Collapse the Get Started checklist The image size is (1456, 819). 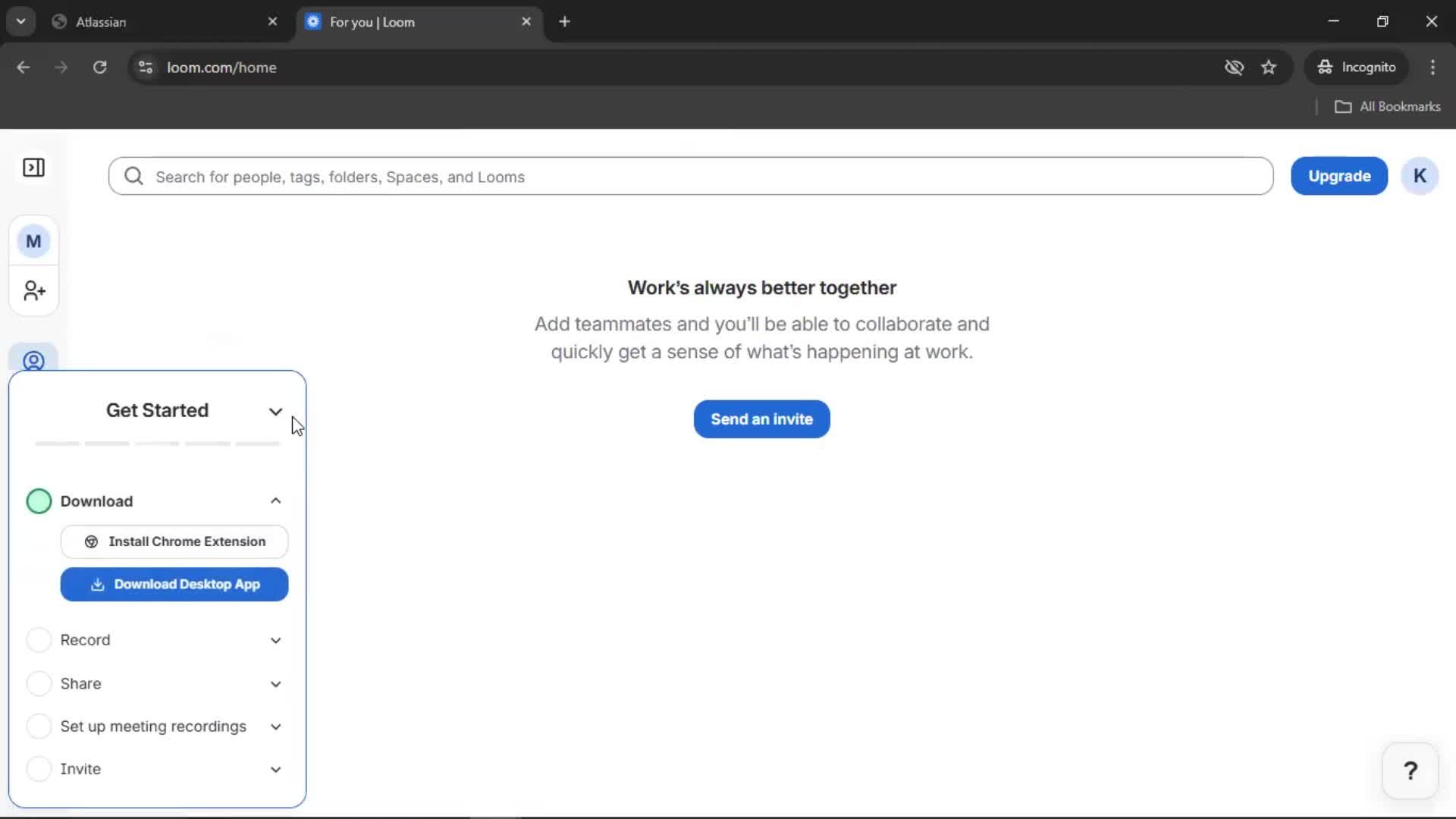click(275, 411)
